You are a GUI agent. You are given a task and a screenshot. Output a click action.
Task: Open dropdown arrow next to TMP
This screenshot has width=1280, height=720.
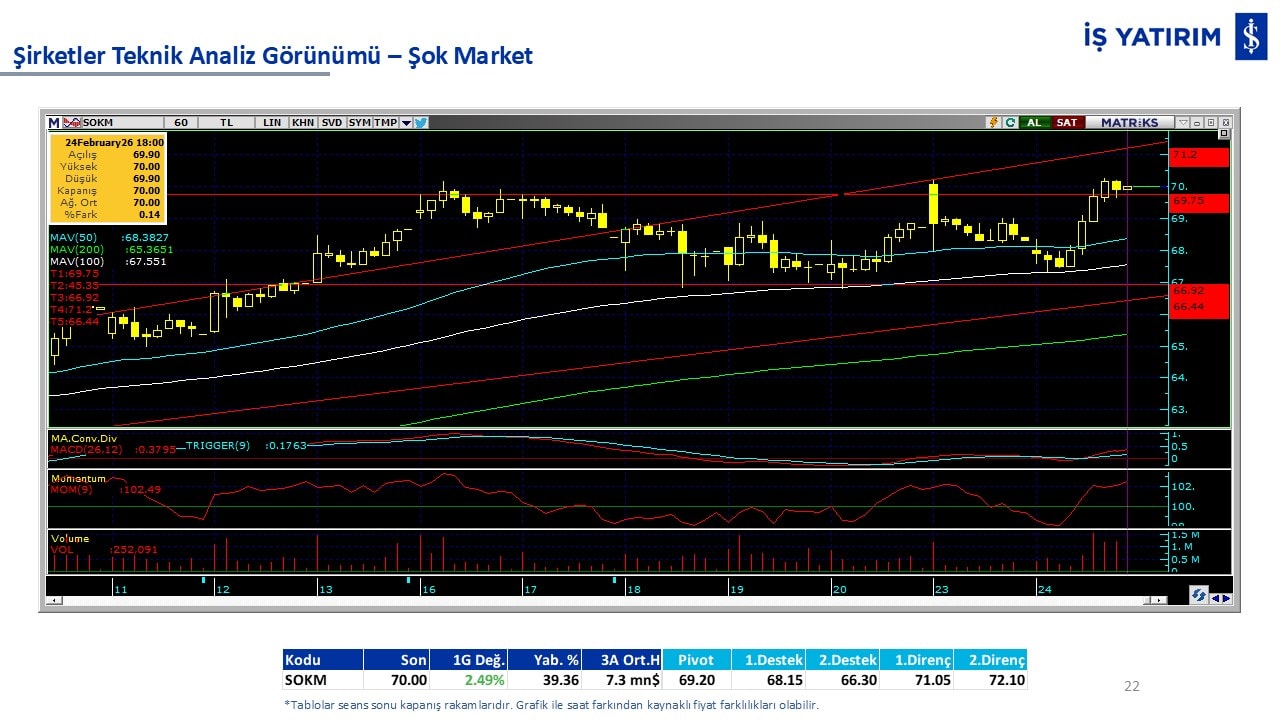point(406,123)
